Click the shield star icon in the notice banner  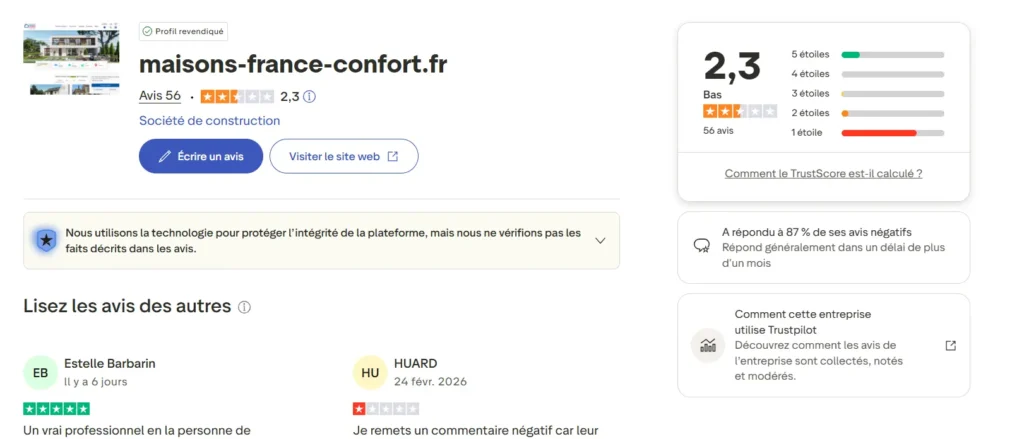click(45, 240)
